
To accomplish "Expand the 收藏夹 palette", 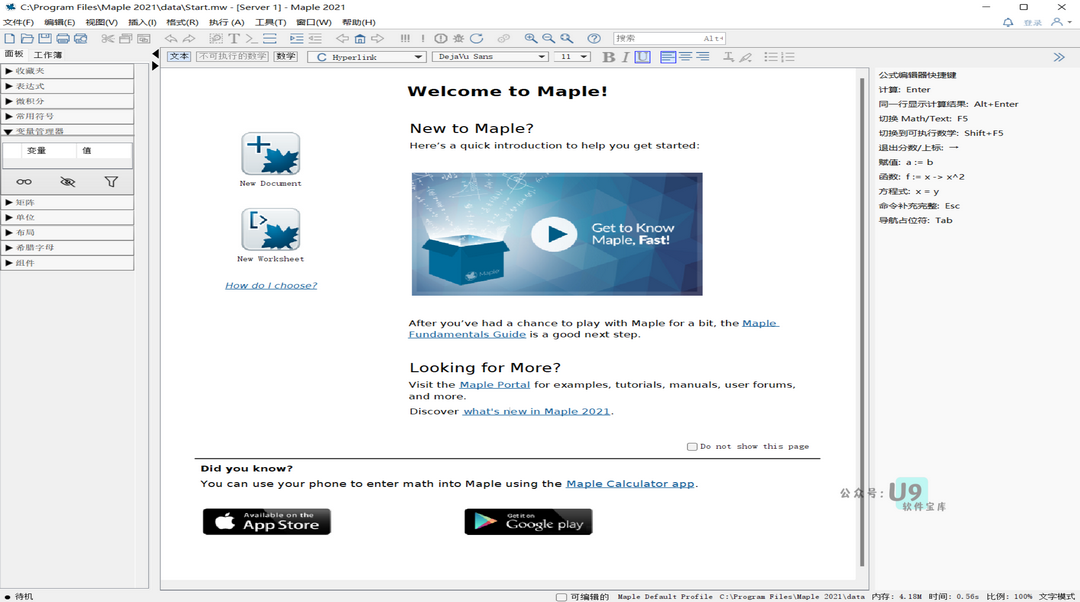I will [68, 71].
